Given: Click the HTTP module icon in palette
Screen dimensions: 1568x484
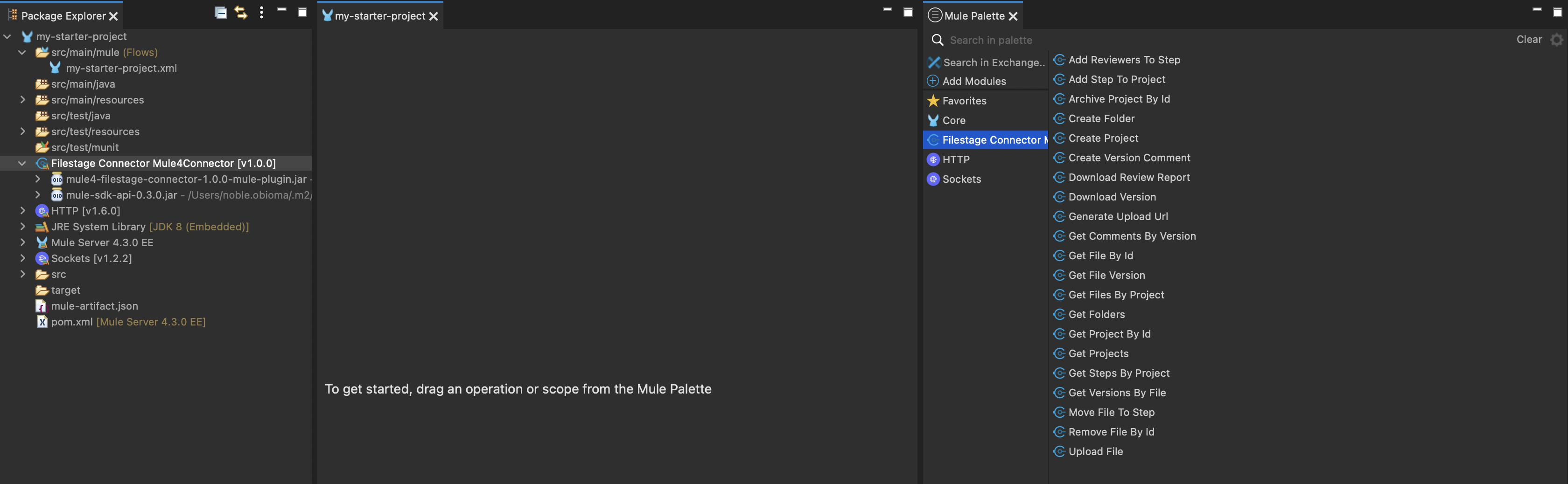Looking at the screenshot, I should [x=933, y=159].
